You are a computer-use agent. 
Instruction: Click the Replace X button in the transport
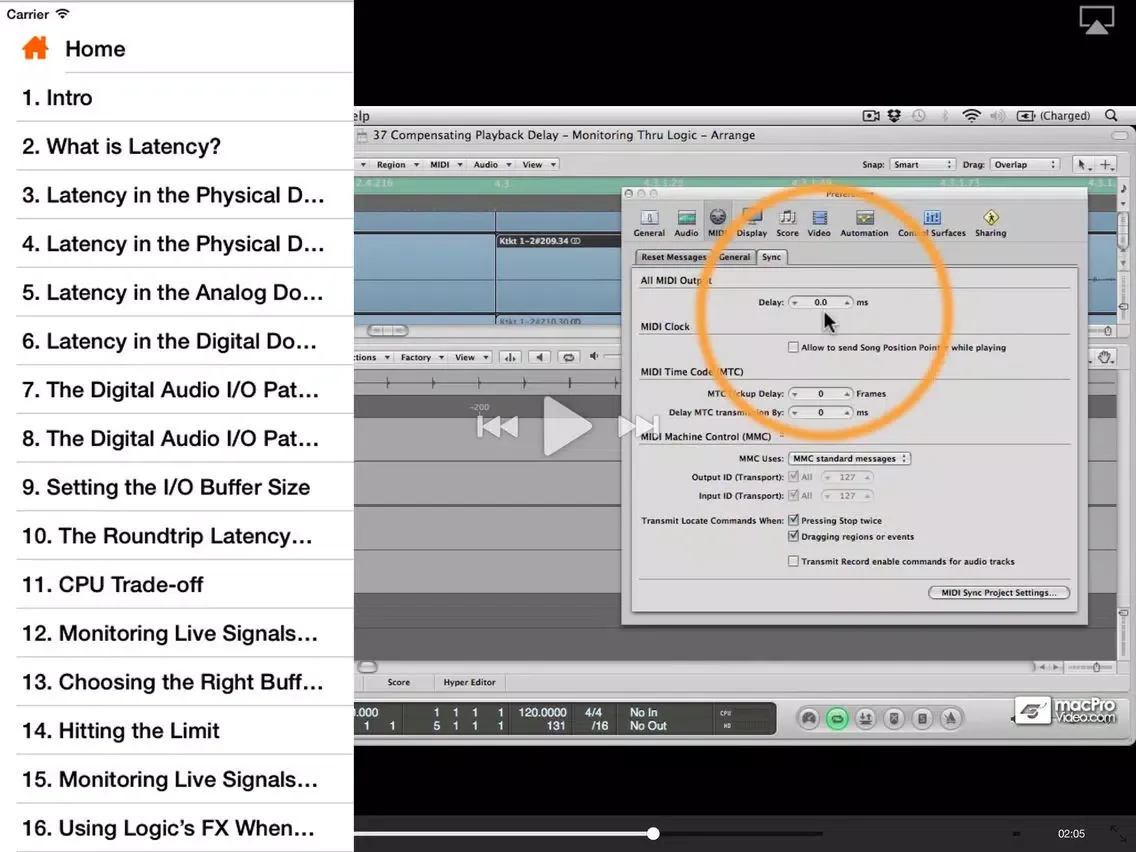point(893,719)
